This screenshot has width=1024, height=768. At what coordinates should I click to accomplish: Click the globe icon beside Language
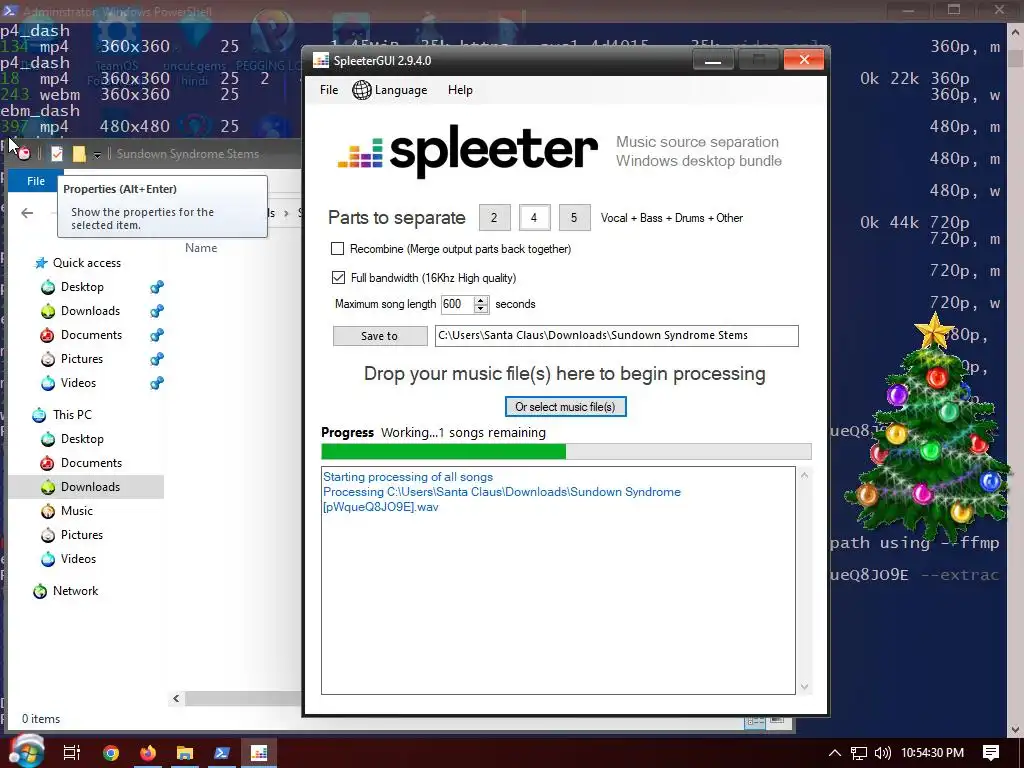point(361,90)
